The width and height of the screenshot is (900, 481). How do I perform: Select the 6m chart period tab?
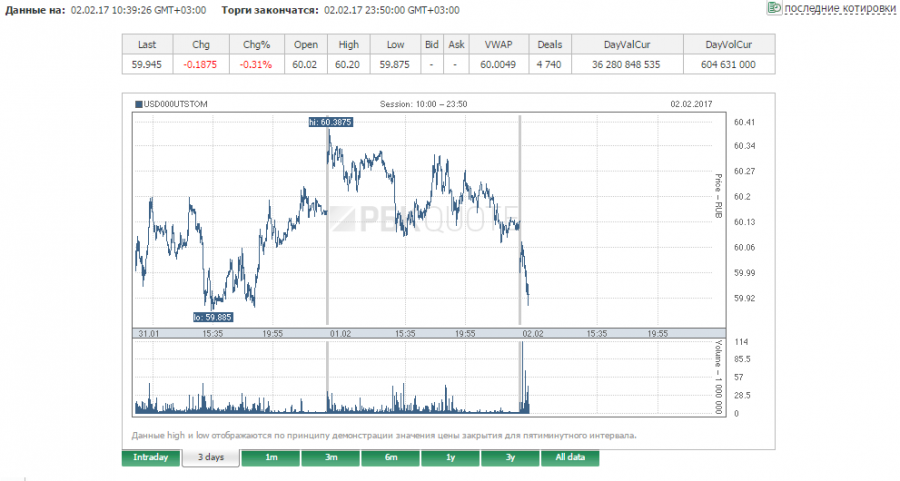[x=390, y=458]
